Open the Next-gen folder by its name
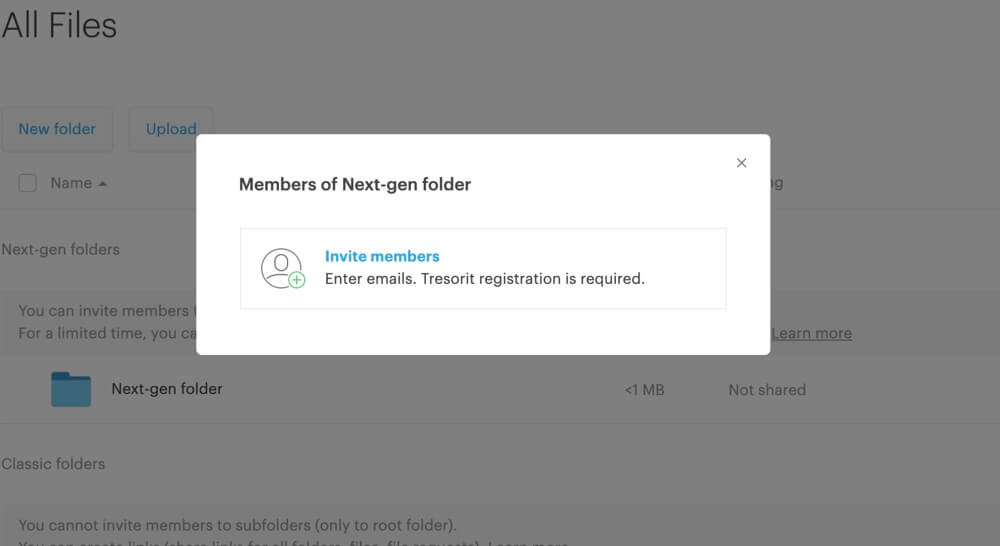 coord(167,389)
